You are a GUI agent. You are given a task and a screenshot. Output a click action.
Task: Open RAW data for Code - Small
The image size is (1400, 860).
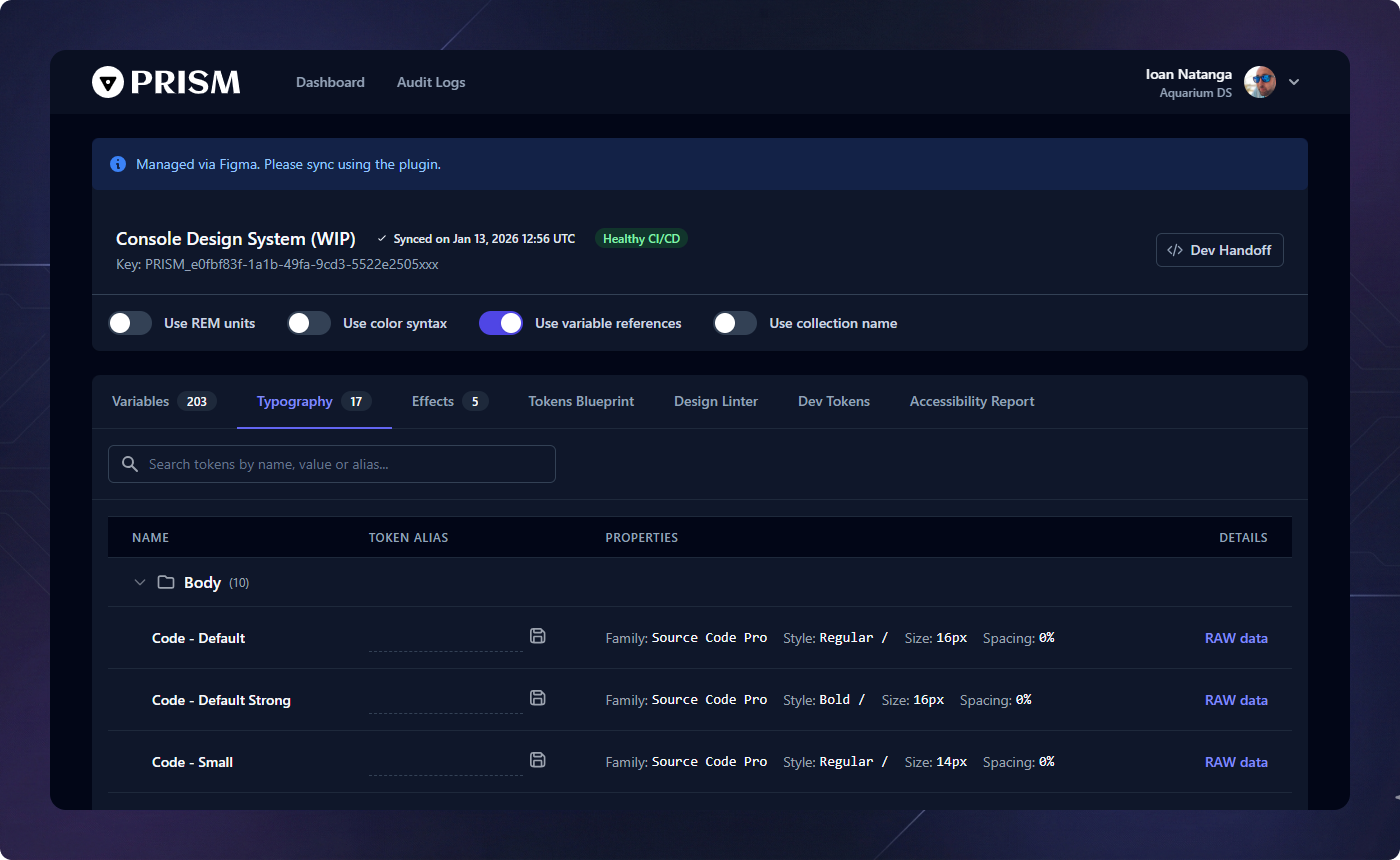click(x=1236, y=761)
